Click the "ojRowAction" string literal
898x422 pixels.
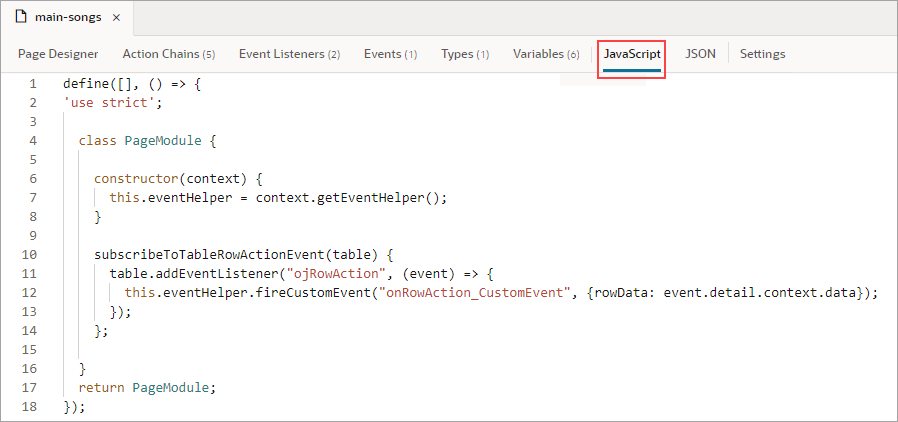(338, 273)
